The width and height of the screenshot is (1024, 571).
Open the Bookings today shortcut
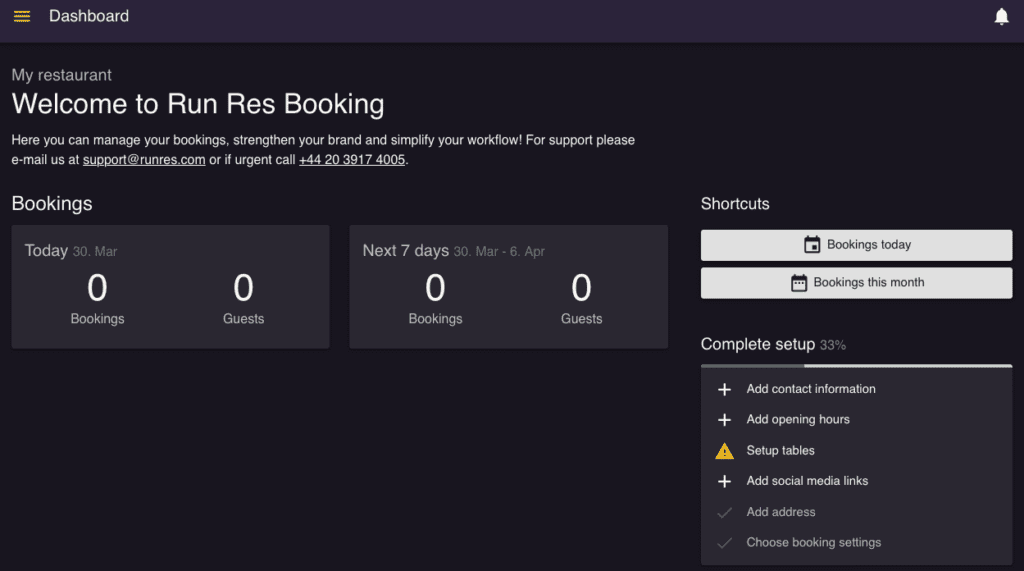(856, 245)
